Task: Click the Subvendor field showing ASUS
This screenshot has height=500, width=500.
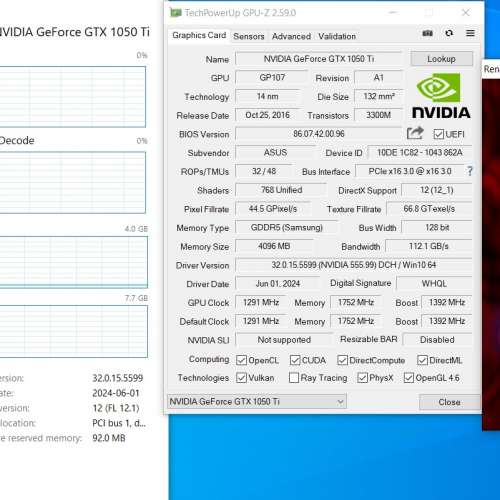Action: click(275, 152)
